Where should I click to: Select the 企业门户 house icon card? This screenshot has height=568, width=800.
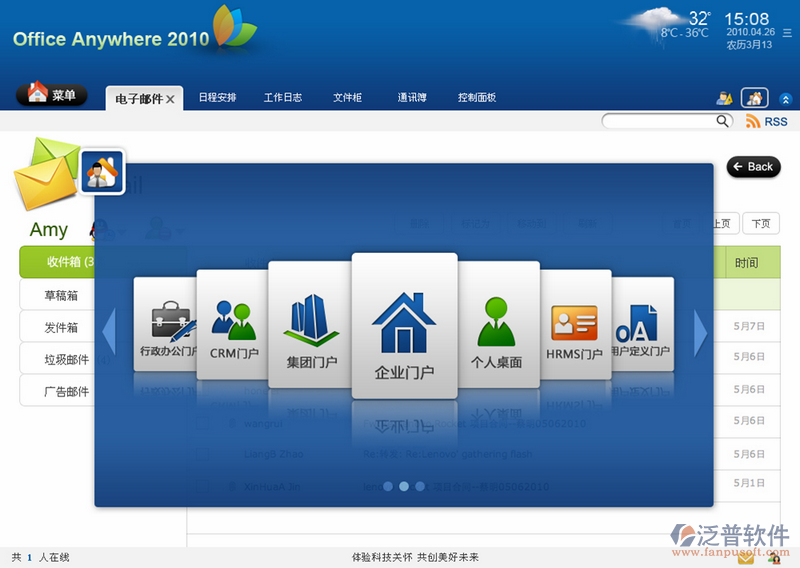tap(405, 326)
